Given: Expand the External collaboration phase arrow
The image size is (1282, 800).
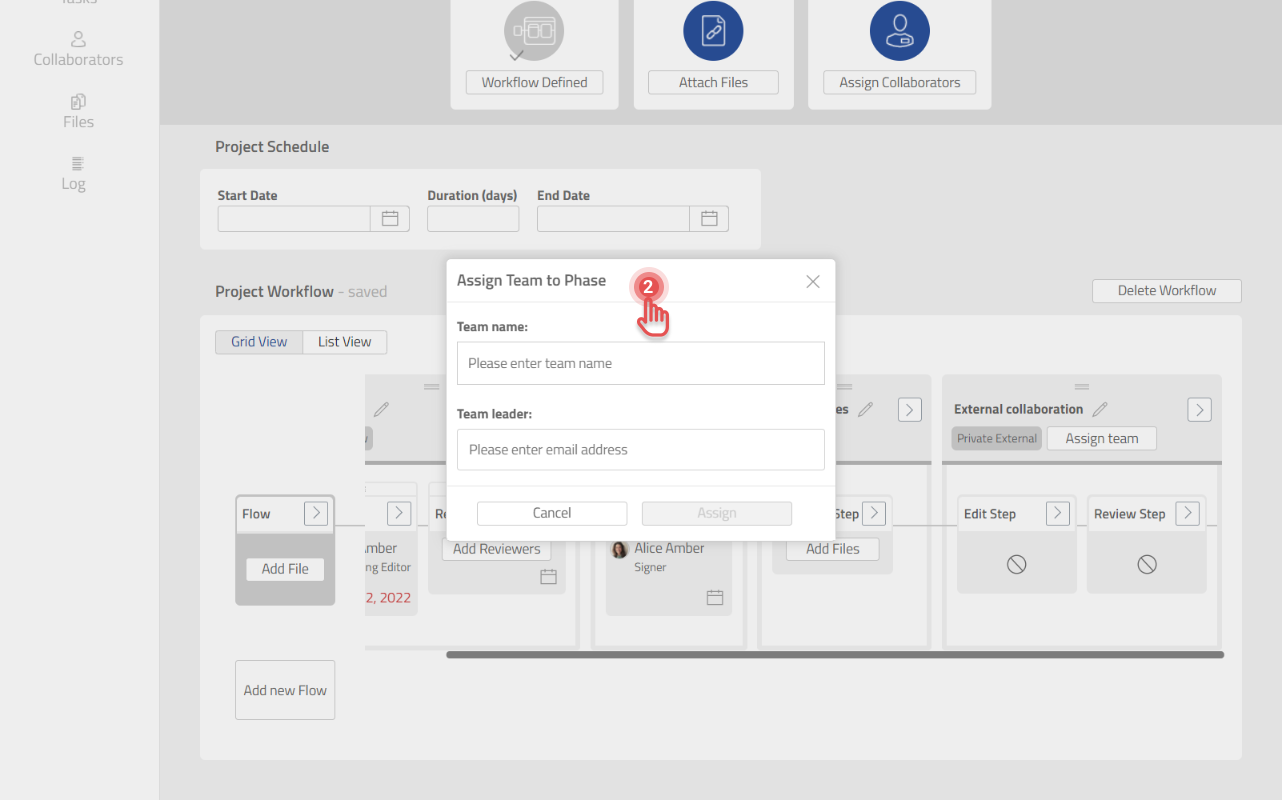Looking at the screenshot, I should click(x=1199, y=409).
